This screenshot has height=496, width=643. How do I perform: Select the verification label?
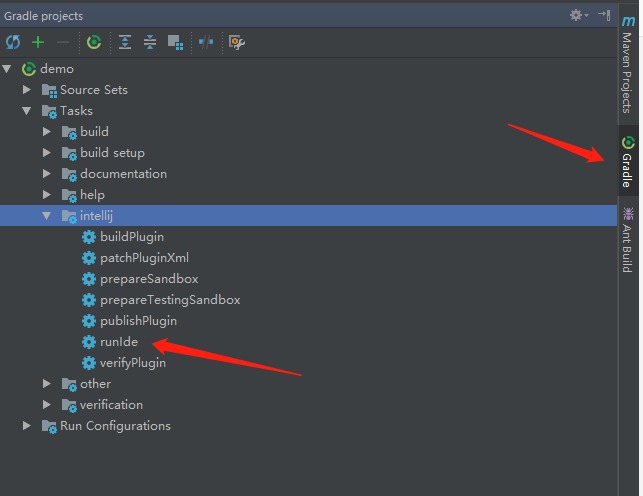[x=111, y=405]
